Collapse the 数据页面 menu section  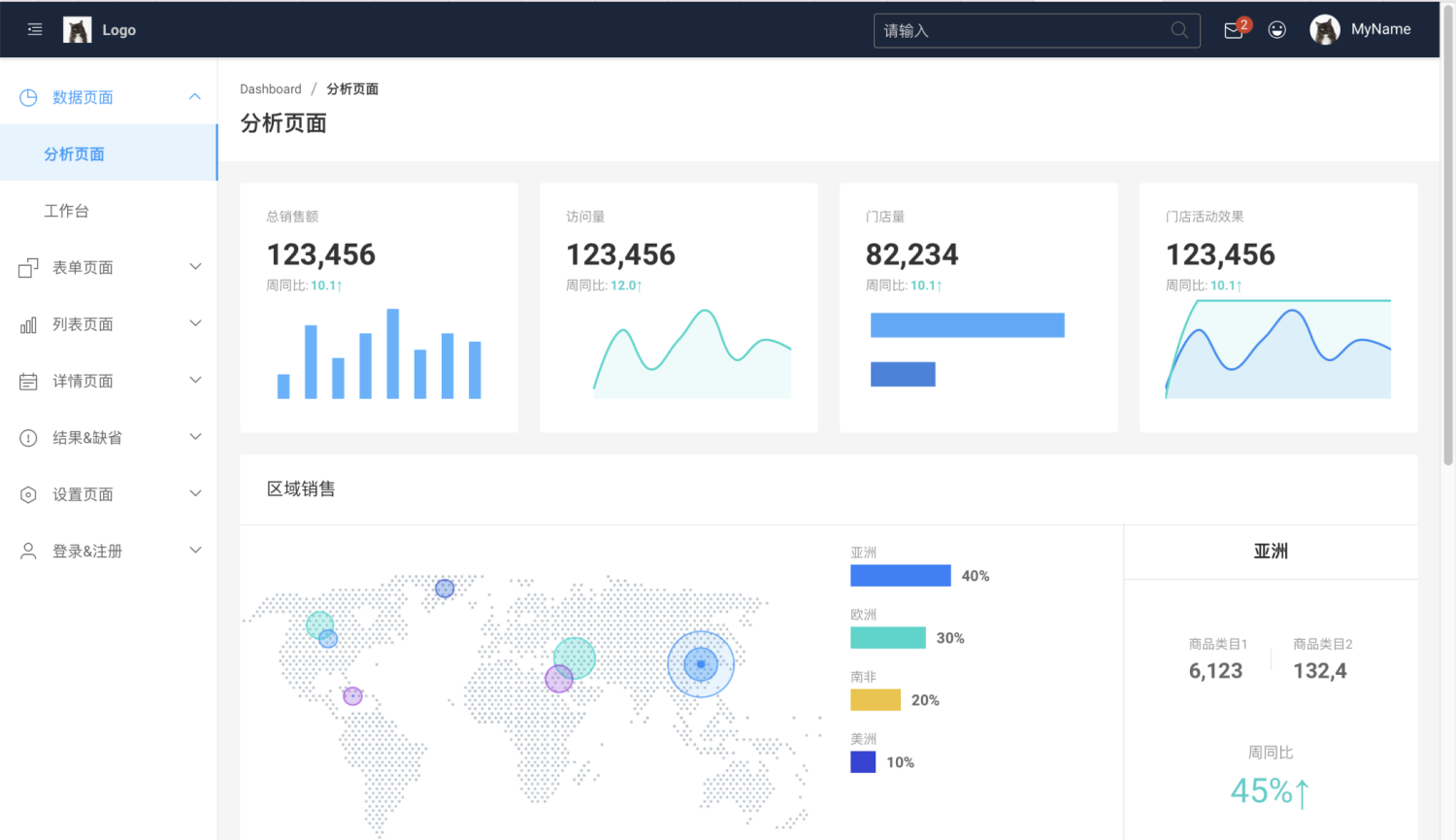[194, 95]
